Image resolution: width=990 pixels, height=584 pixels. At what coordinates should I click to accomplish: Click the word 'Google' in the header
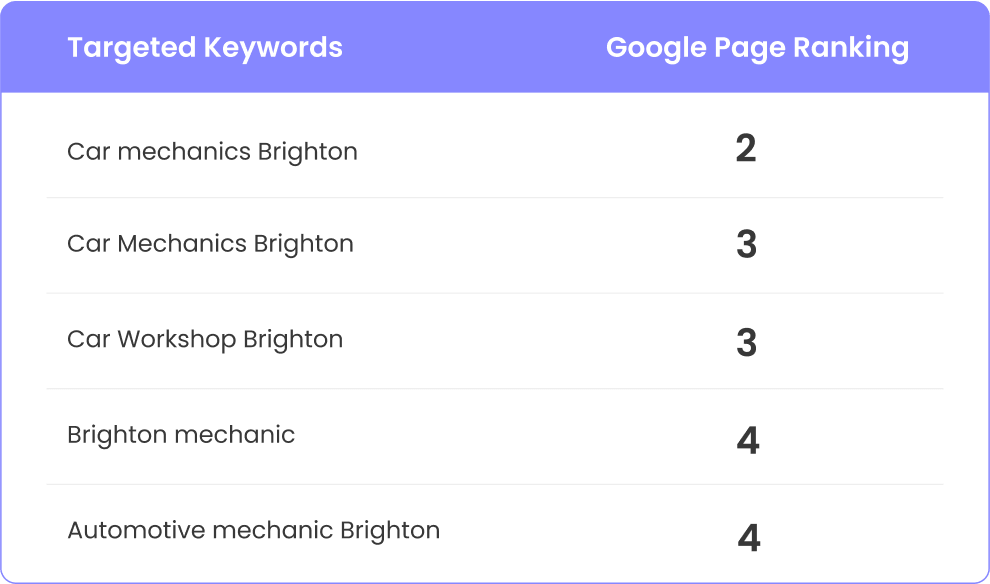click(656, 48)
